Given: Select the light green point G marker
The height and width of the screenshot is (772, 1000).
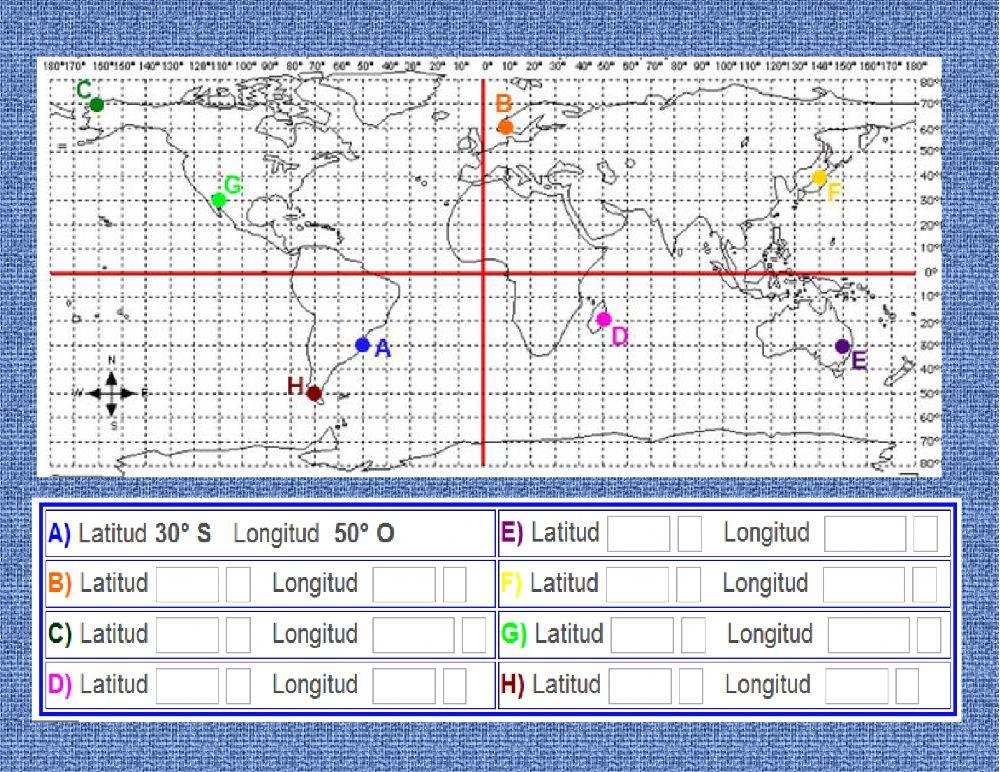Looking at the screenshot, I should point(219,200).
